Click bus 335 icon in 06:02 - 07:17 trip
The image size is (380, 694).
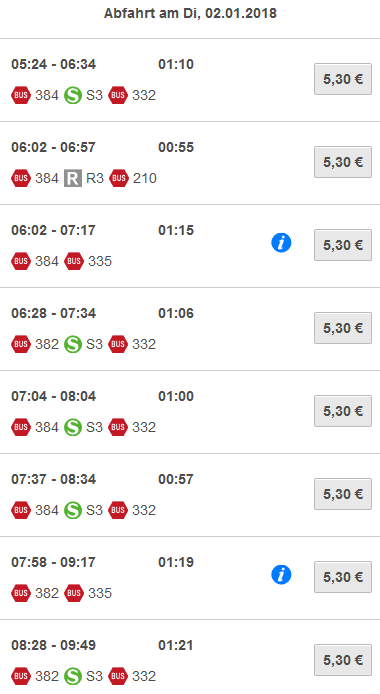(x=74, y=261)
